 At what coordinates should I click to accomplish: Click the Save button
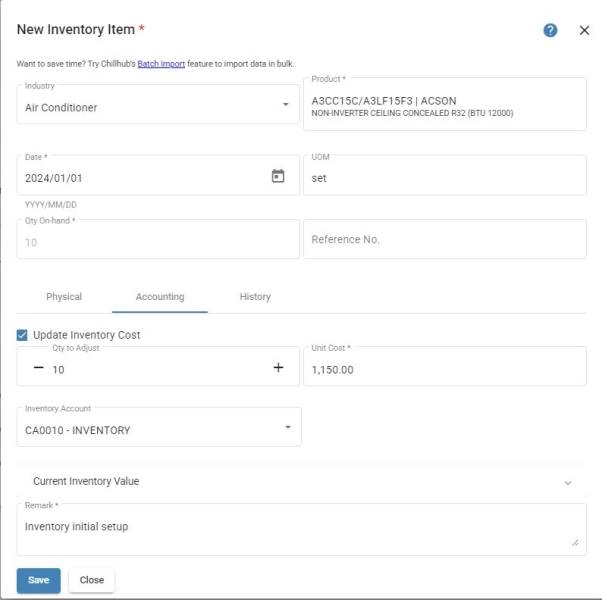[x=38, y=580]
